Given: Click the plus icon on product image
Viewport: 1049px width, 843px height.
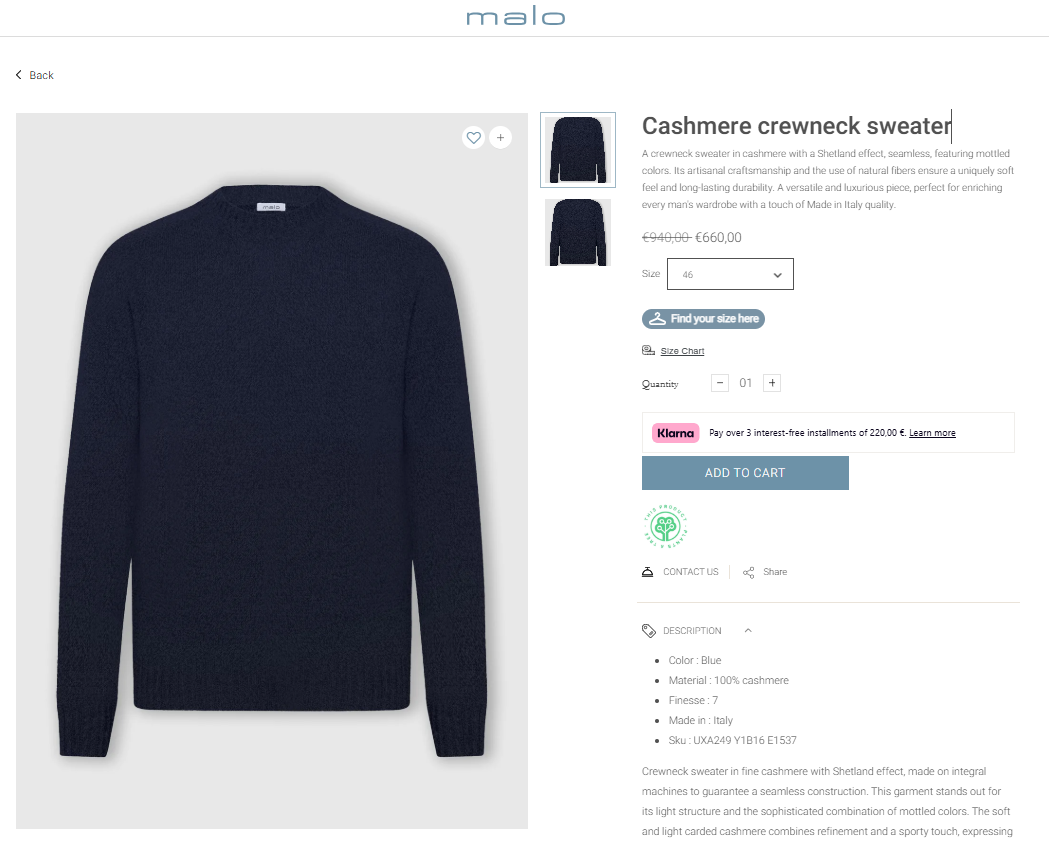Looking at the screenshot, I should click(501, 138).
